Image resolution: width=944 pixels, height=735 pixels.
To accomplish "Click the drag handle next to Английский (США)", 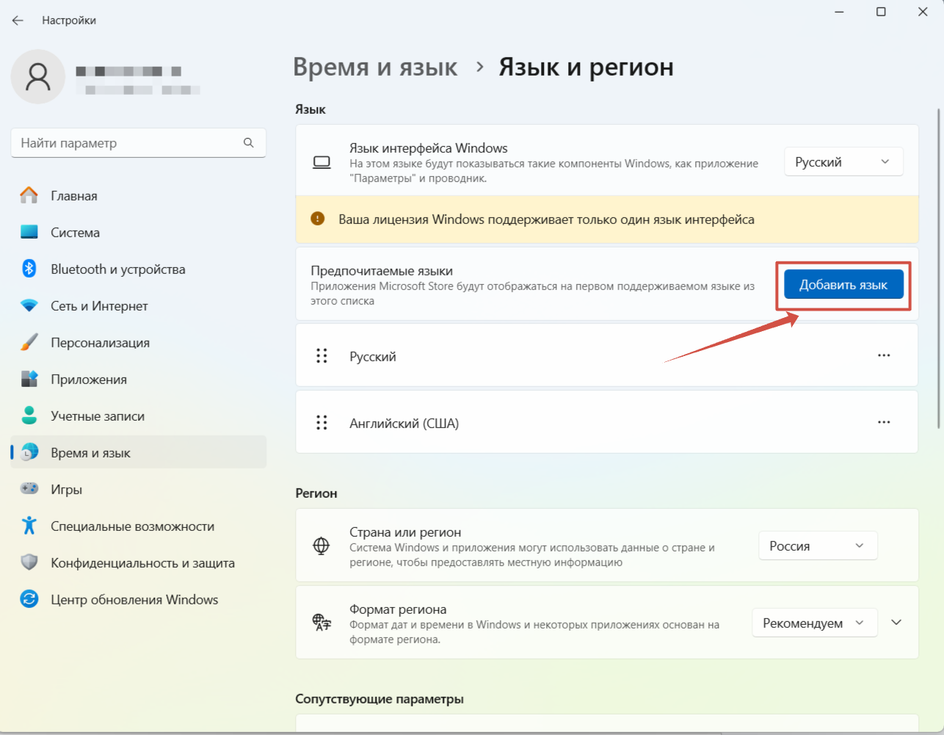I will pos(322,423).
